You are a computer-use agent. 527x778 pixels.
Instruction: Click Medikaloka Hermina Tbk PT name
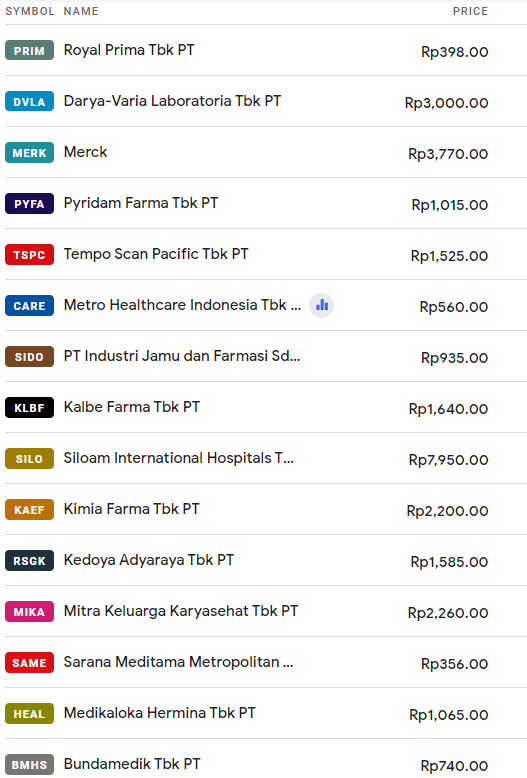click(160, 713)
